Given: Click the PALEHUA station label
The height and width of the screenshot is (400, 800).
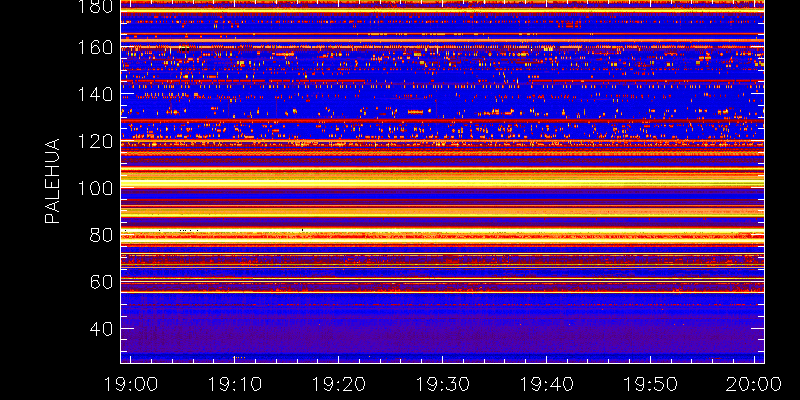Looking at the screenshot, I should point(53,181).
